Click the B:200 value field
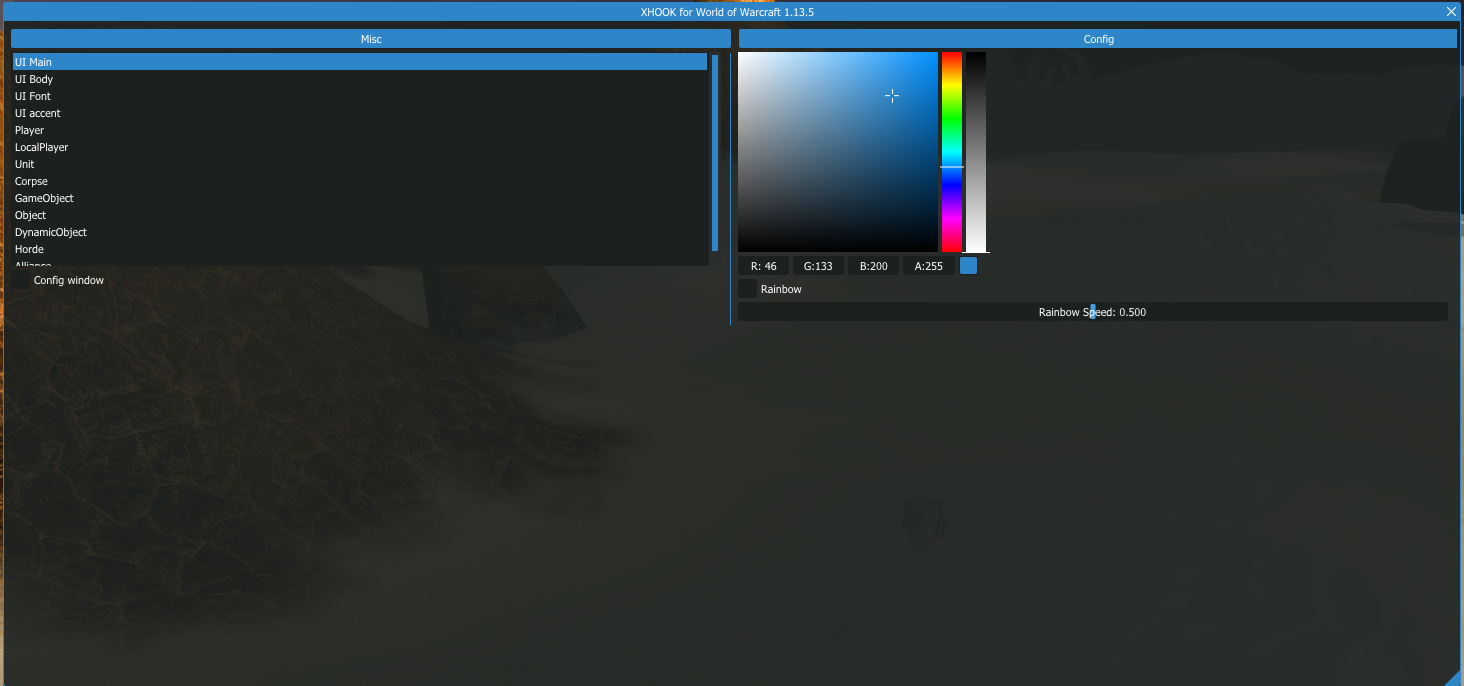 click(873, 266)
